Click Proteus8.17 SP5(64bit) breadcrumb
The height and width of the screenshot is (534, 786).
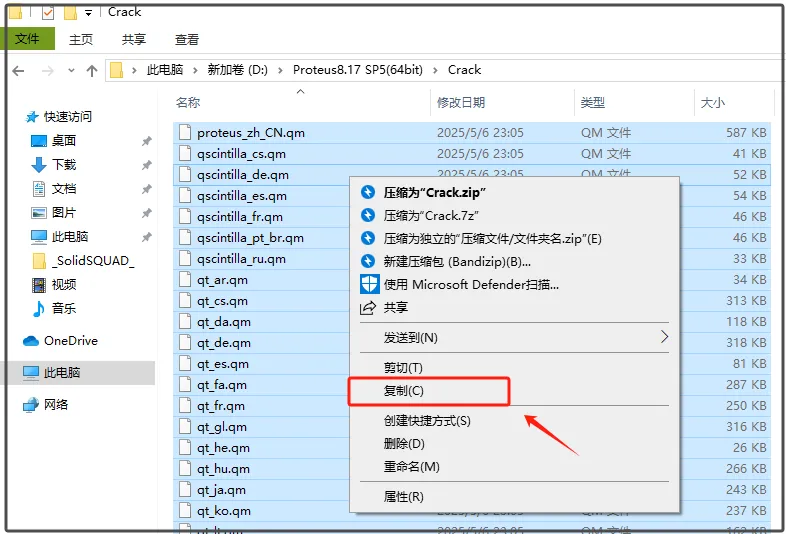358,70
